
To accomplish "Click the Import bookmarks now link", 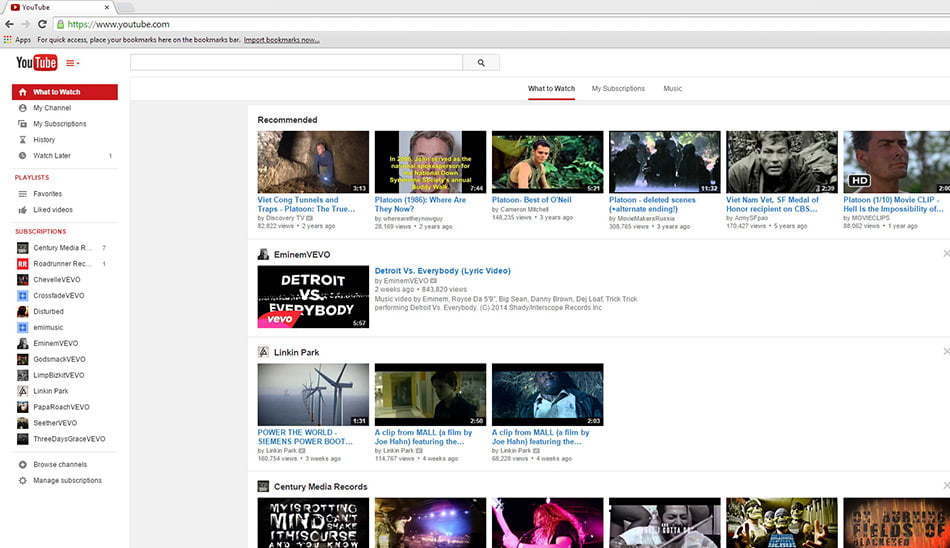I will coord(282,40).
